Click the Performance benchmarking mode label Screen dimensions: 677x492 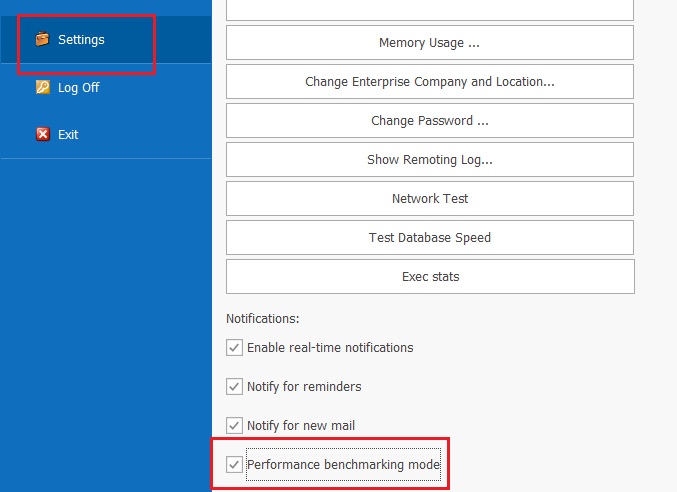tap(343, 464)
